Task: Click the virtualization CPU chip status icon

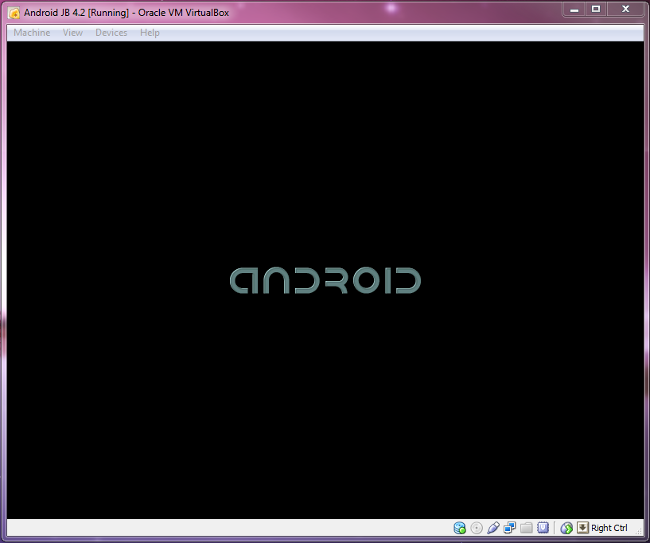Action: (543, 527)
